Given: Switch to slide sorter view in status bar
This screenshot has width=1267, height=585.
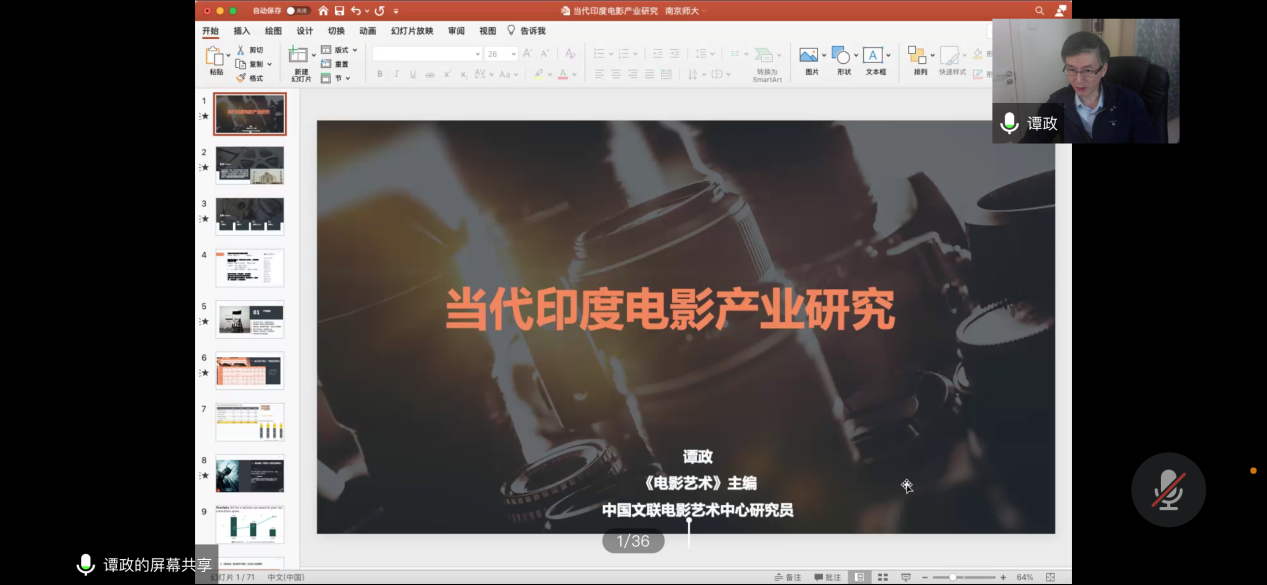Looking at the screenshot, I should pyautogui.click(x=882, y=577).
